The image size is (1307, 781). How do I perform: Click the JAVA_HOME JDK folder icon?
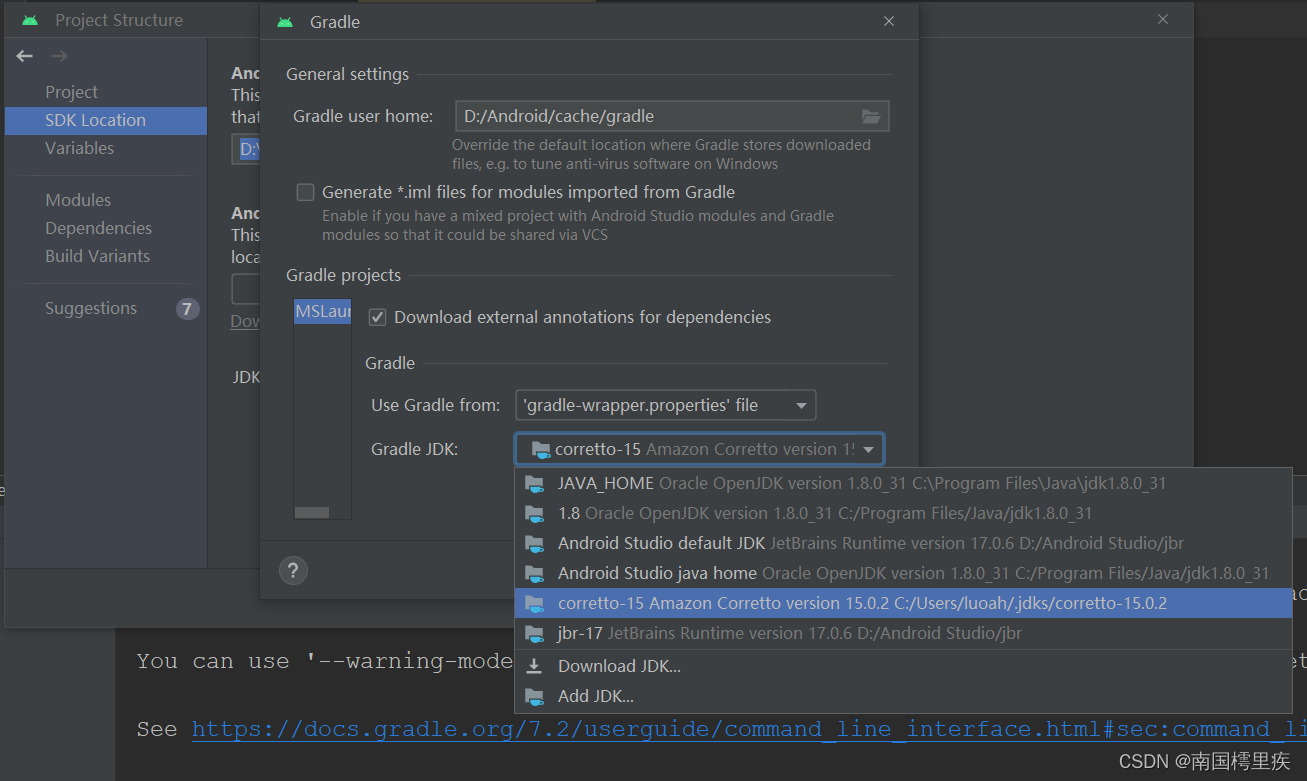tap(535, 484)
